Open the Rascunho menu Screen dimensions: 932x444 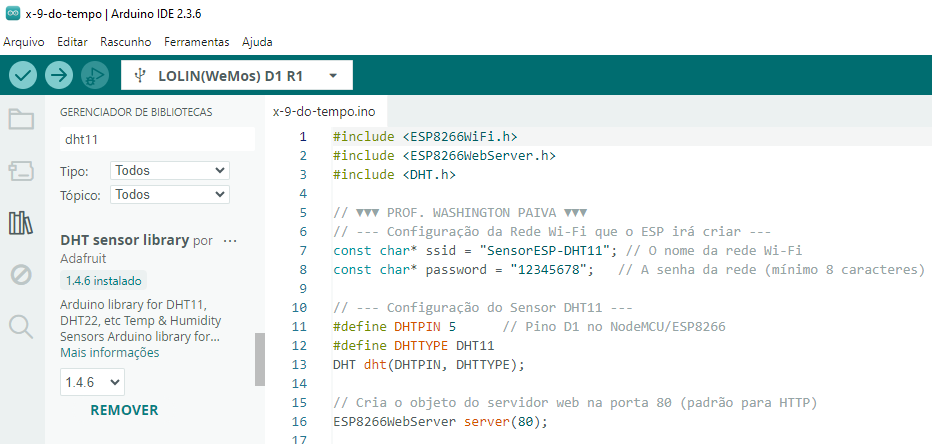(x=125, y=42)
